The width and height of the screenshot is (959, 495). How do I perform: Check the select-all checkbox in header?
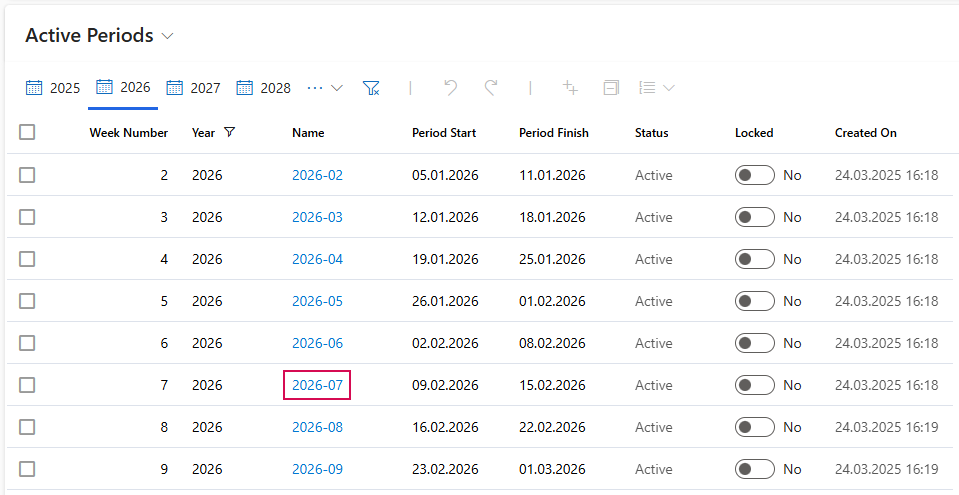click(x=27, y=132)
